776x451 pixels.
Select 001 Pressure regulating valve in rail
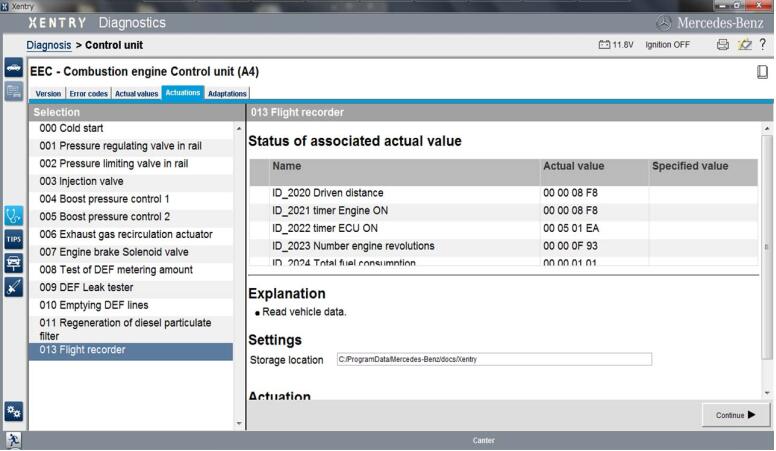click(131, 146)
